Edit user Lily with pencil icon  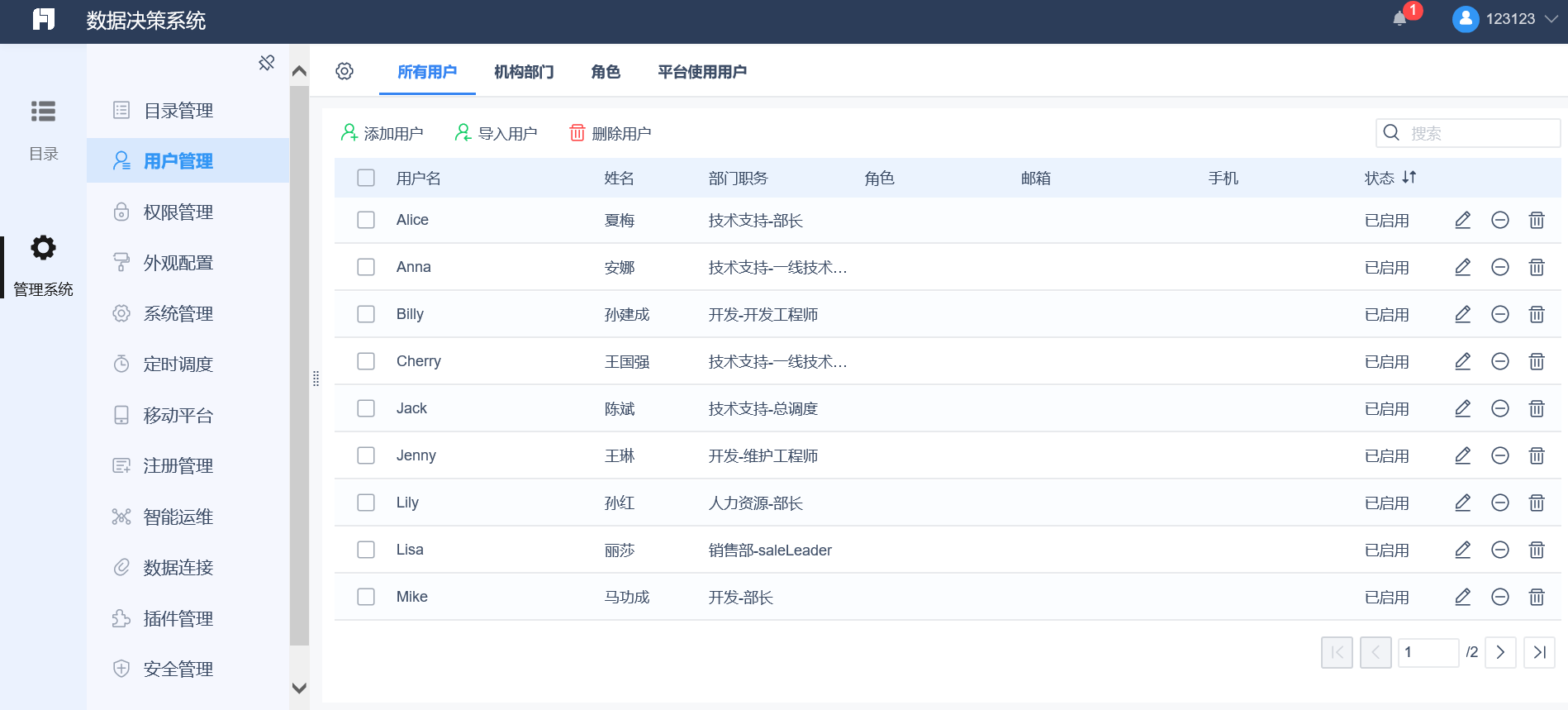tap(1462, 503)
